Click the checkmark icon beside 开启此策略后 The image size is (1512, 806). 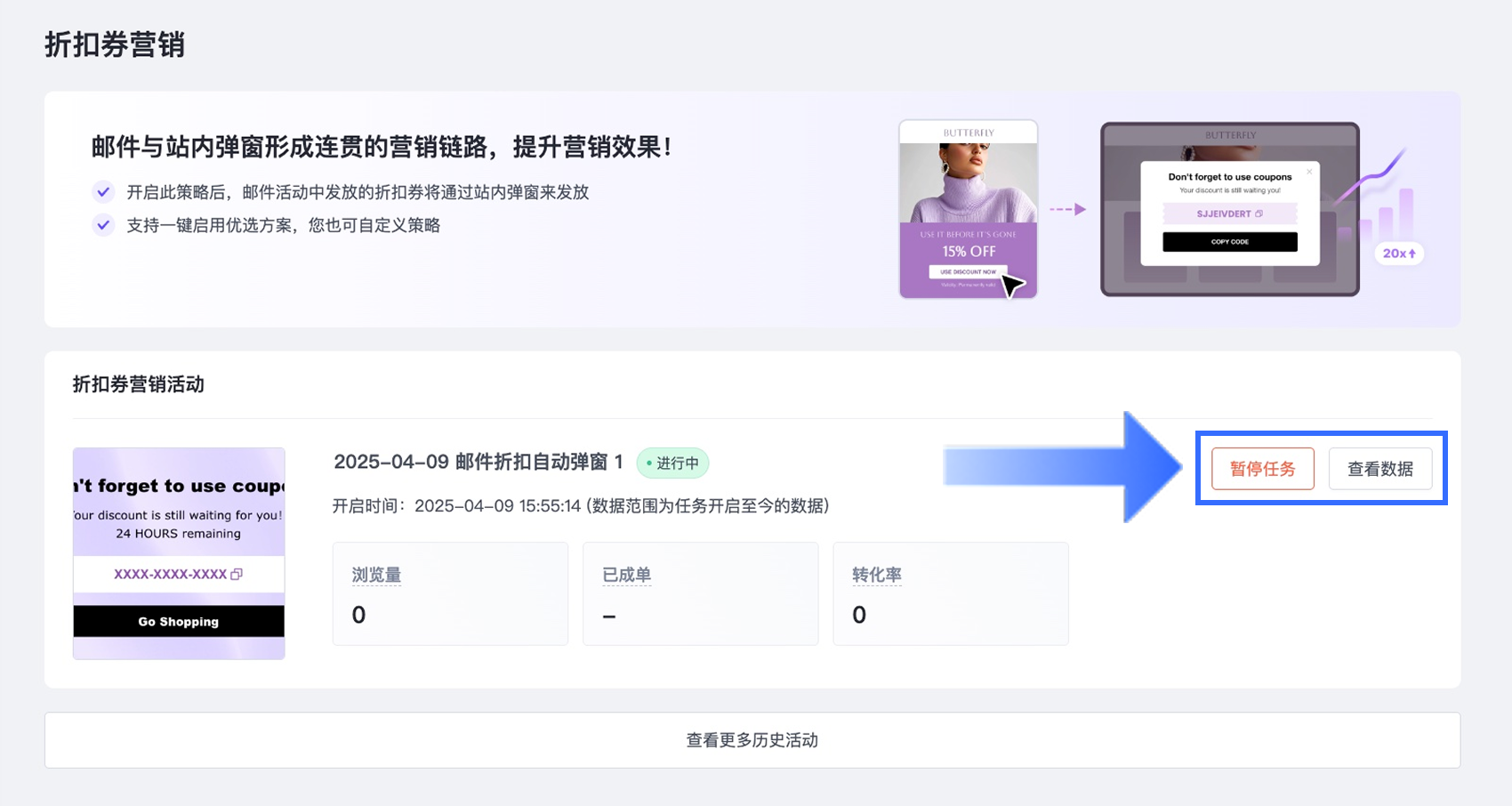(104, 192)
